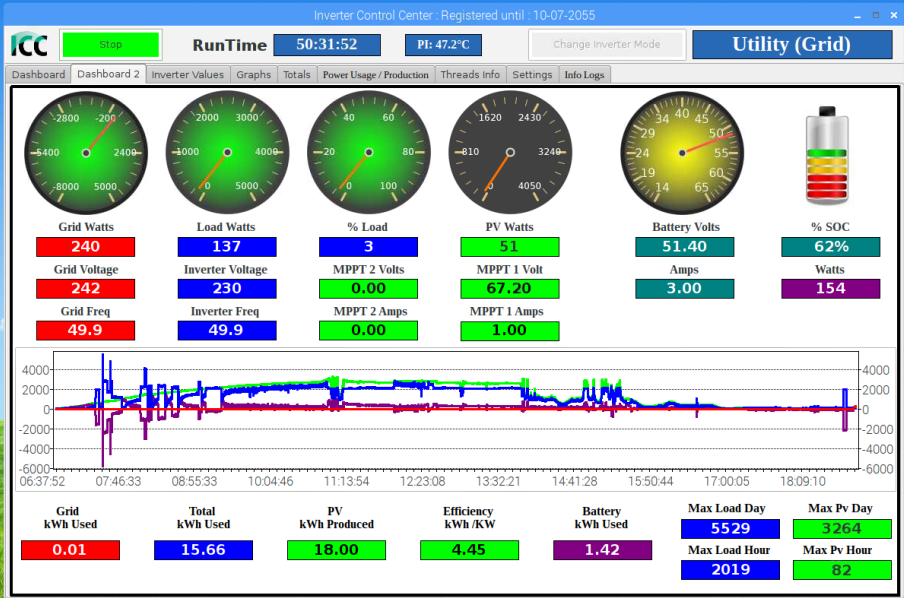The height and width of the screenshot is (598, 904).
Task: Click the Grid Watts gauge dial
Action: pos(86,152)
